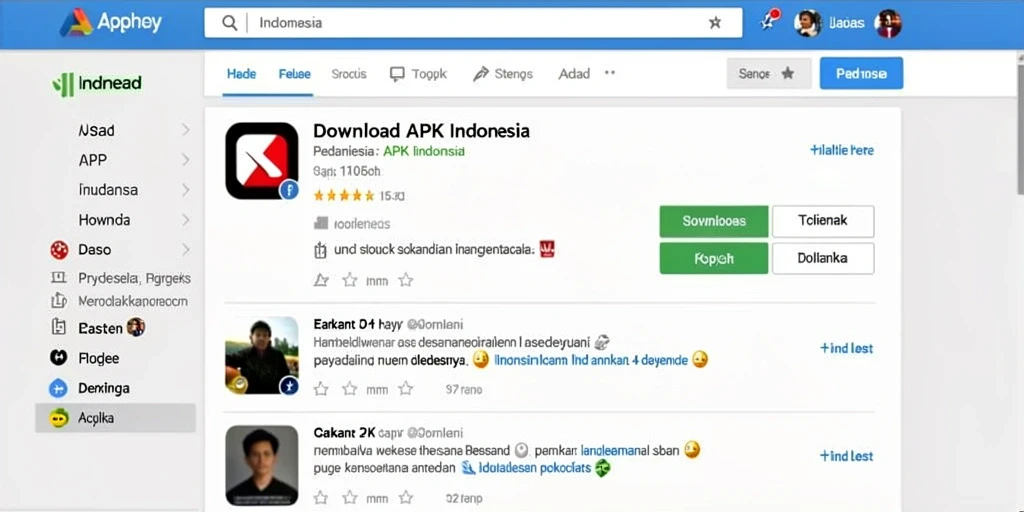Image resolution: width=1024 pixels, height=512 pixels.
Task: Click the Dollanka button
Action: (823, 258)
